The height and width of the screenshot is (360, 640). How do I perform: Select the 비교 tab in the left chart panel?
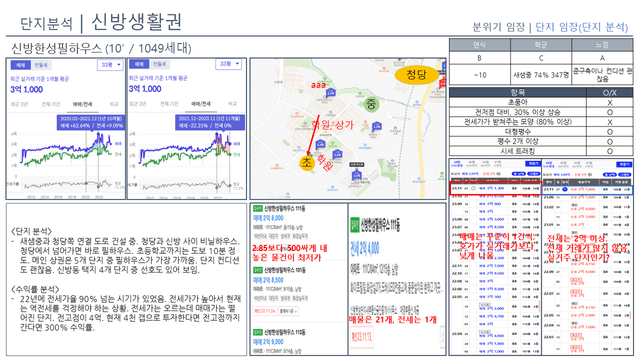[x=114, y=104]
